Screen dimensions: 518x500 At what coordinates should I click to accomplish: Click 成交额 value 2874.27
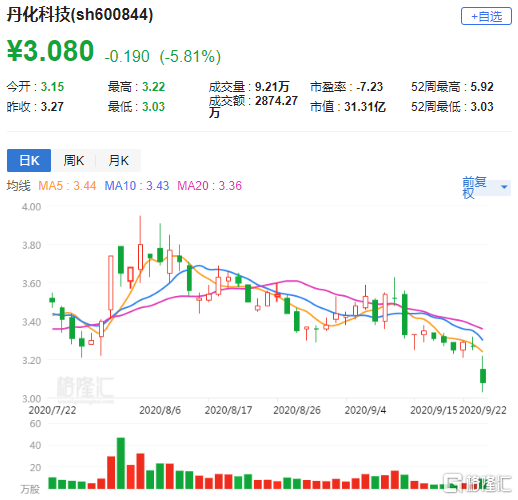[276, 101]
